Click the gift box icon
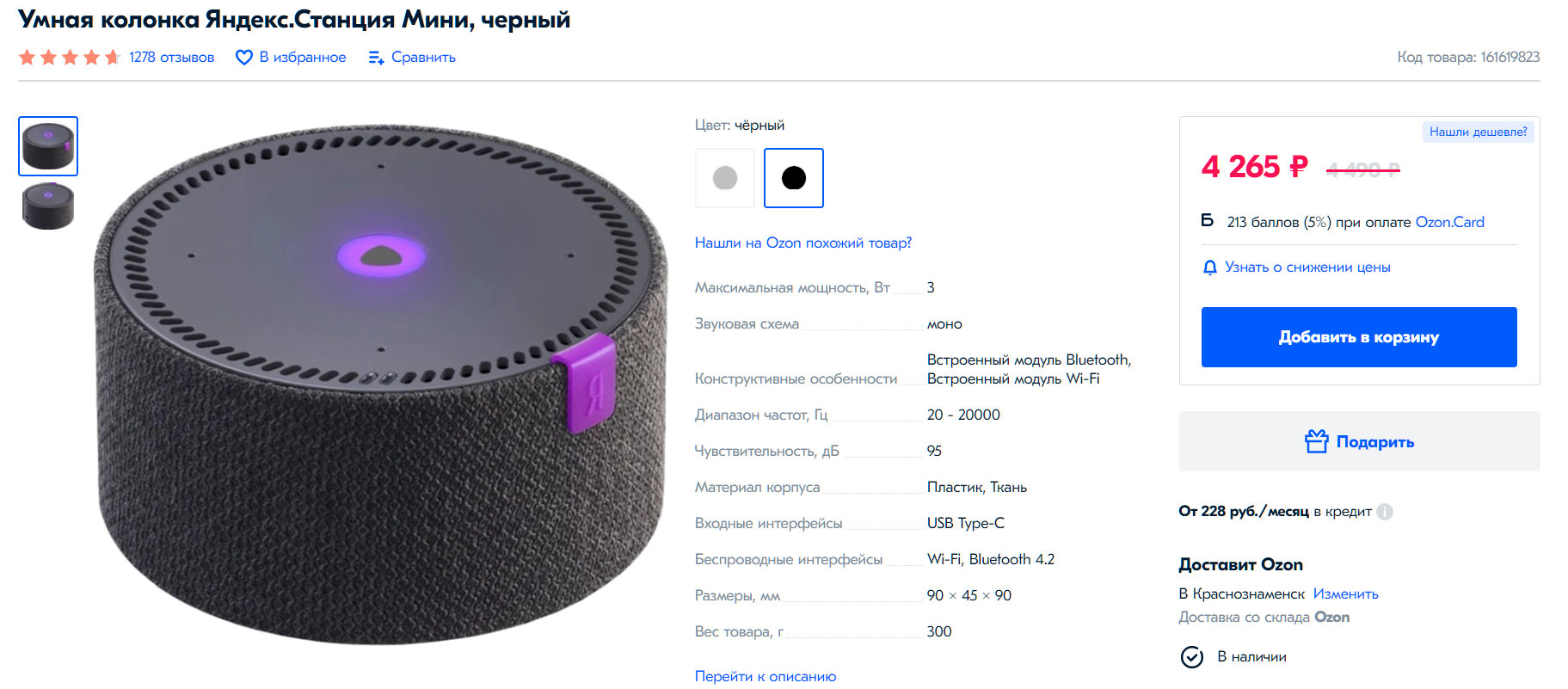 [x=1316, y=441]
